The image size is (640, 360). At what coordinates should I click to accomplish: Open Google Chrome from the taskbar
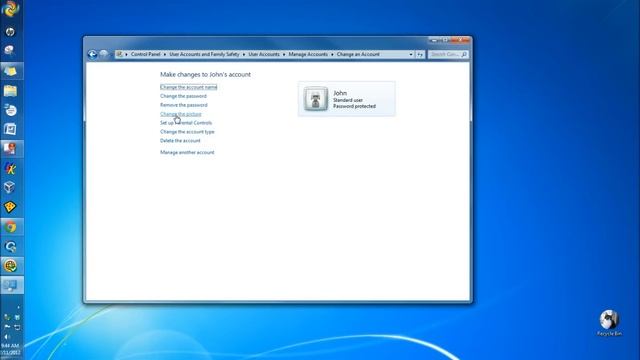[x=10, y=227]
